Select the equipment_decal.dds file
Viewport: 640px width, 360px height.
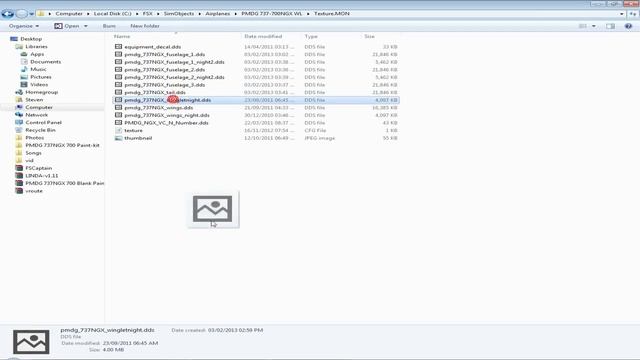pyautogui.click(x=256, y=47)
